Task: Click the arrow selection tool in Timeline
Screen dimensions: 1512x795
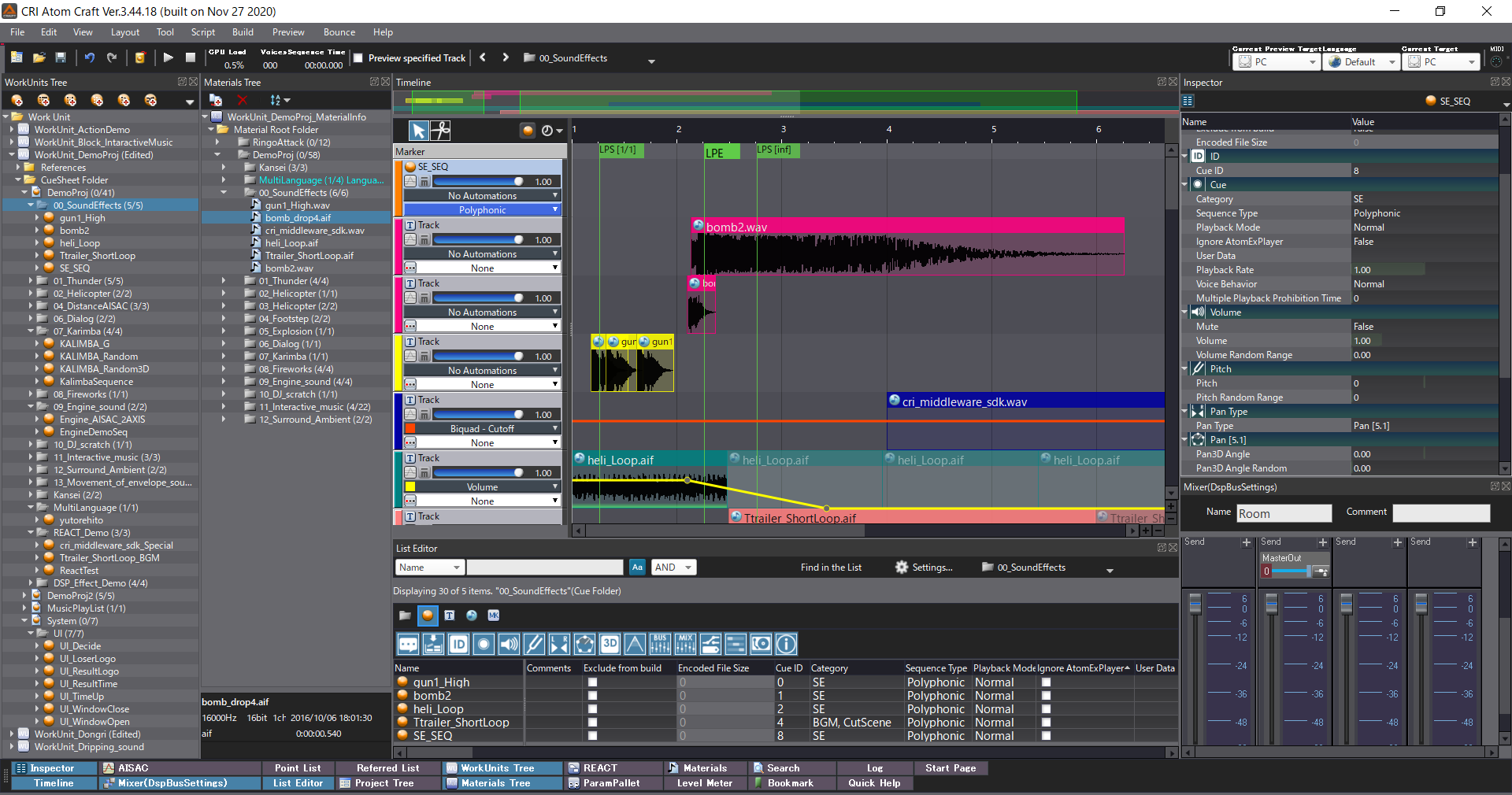Action: (418, 131)
